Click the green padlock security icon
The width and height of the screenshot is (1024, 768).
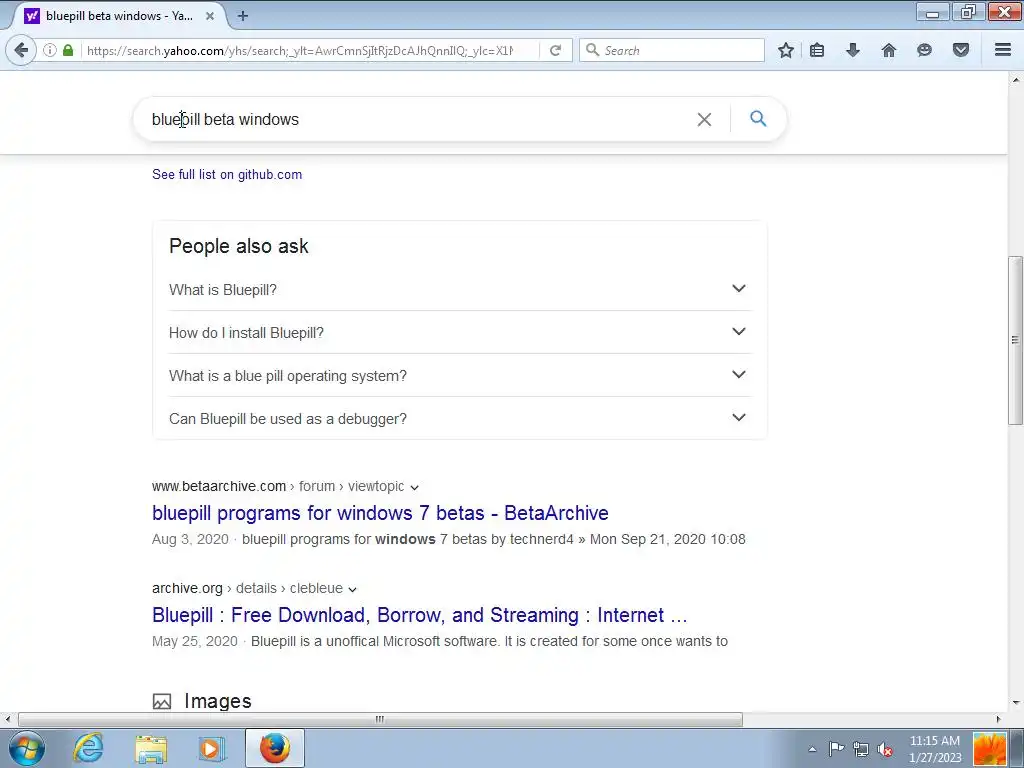click(68, 50)
